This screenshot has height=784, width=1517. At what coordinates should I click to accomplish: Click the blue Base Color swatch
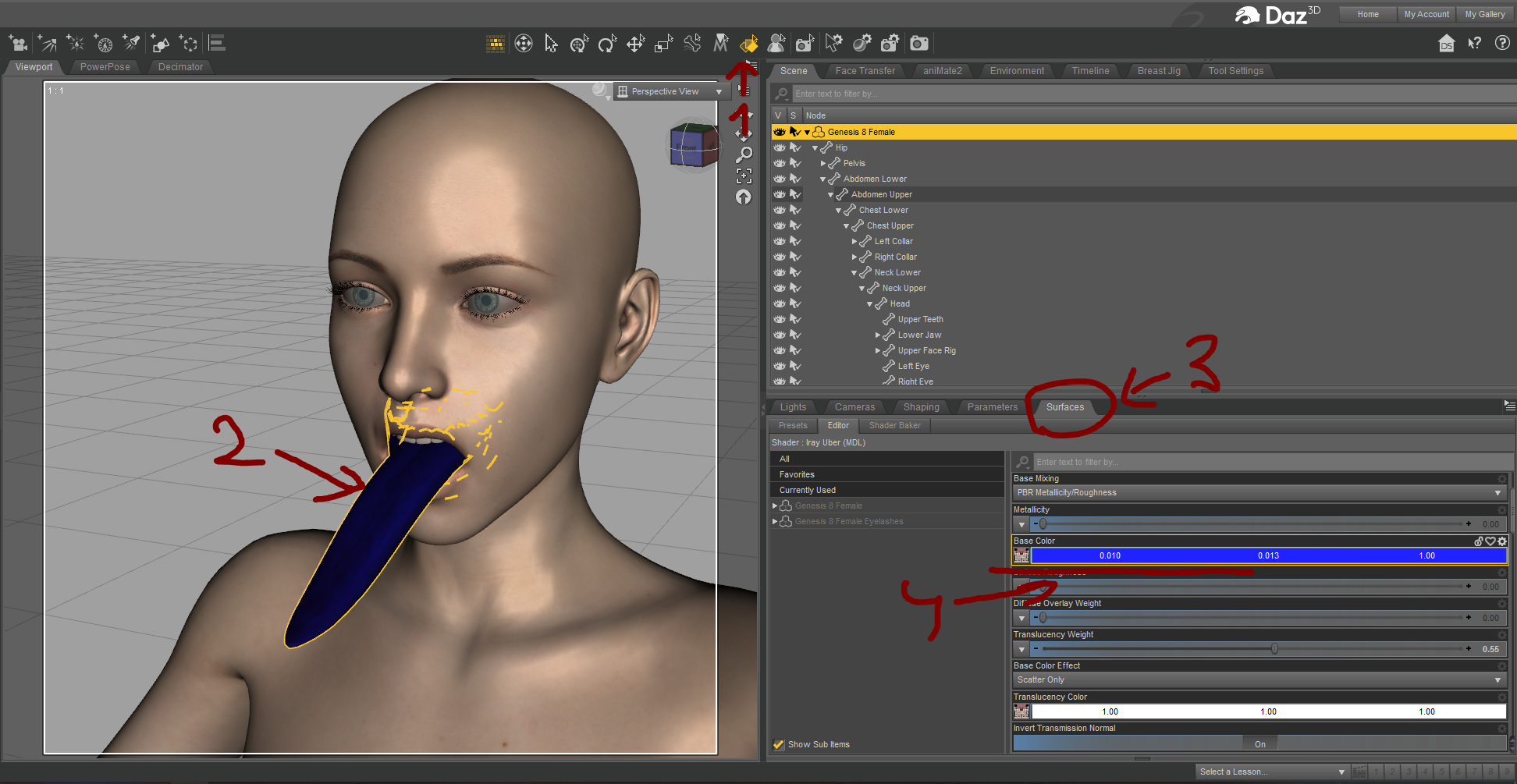point(1269,555)
